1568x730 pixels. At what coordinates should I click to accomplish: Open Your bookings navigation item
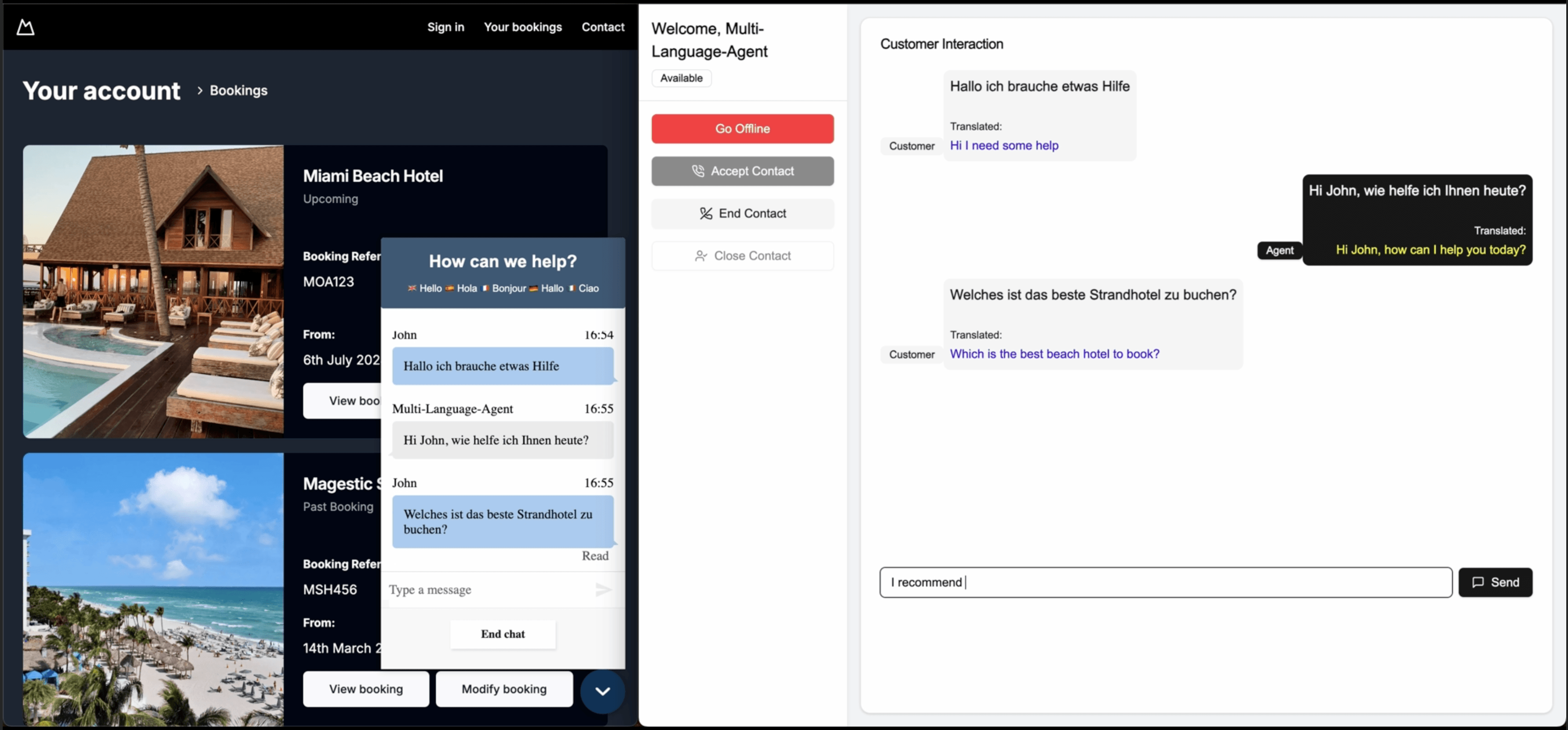click(x=522, y=27)
